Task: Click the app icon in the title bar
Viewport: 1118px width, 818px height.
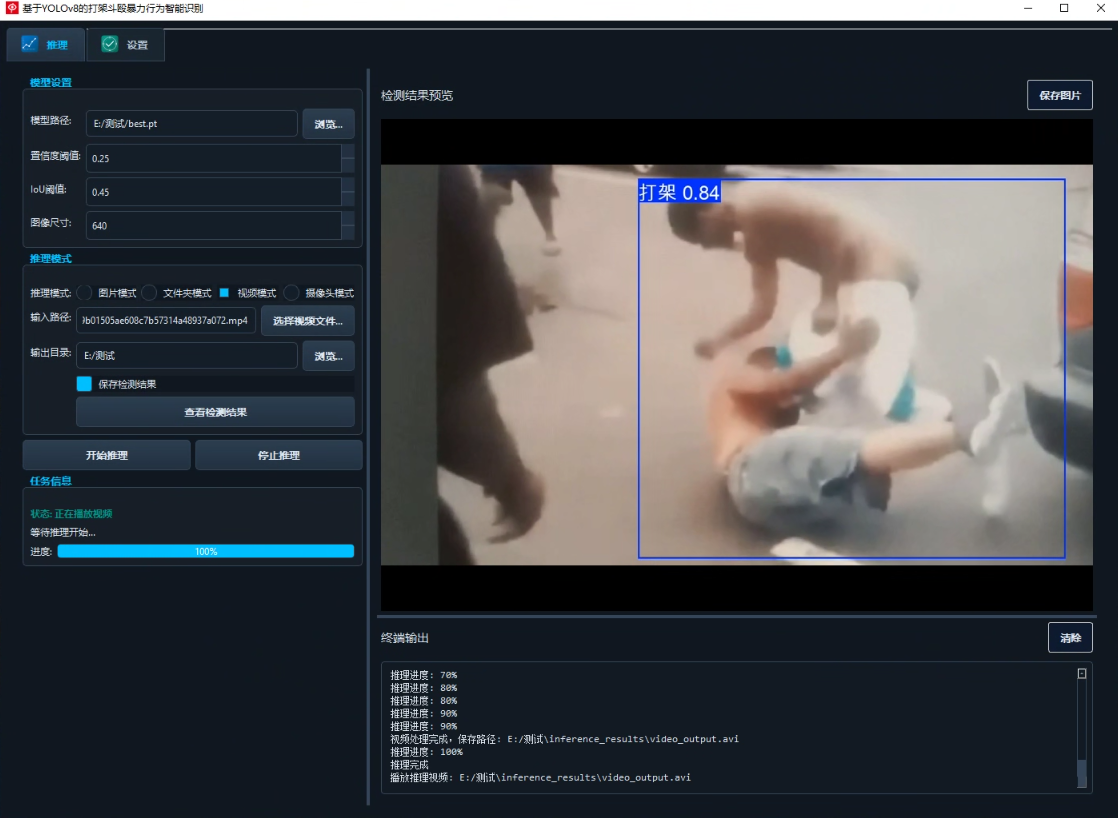Action: point(12,9)
